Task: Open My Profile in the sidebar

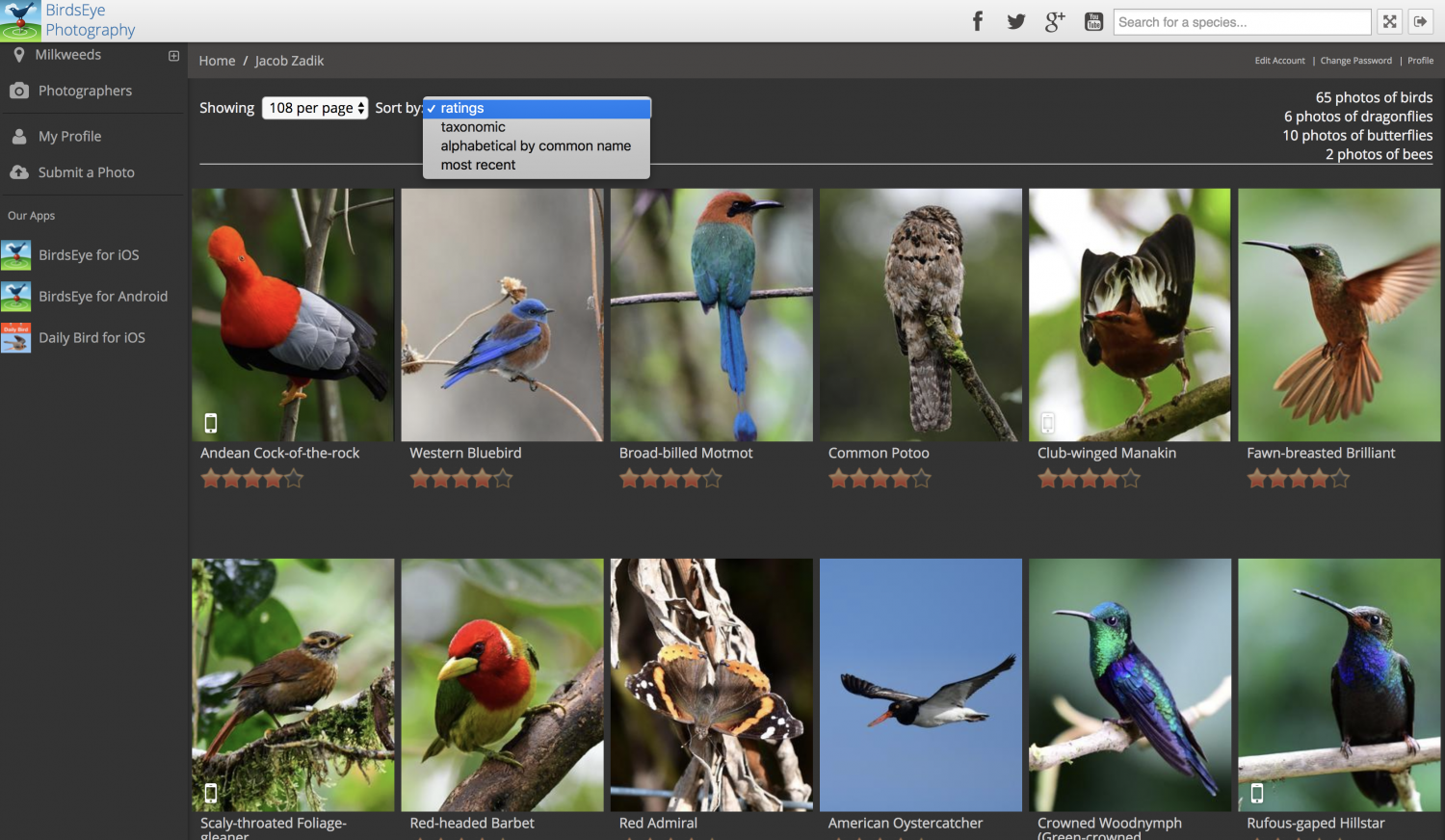Action: [x=68, y=136]
